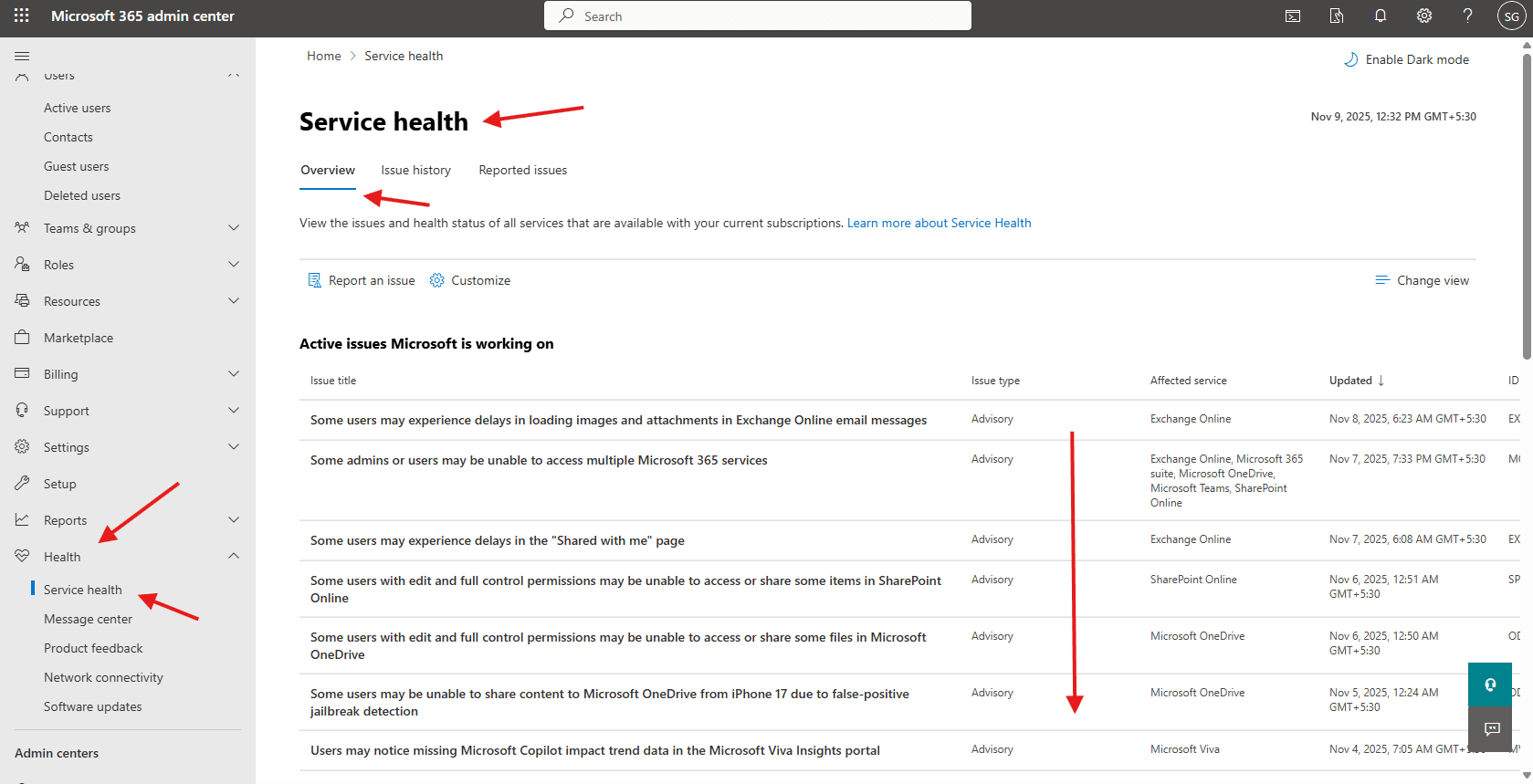Switch to the Issue history tab

coord(415,170)
